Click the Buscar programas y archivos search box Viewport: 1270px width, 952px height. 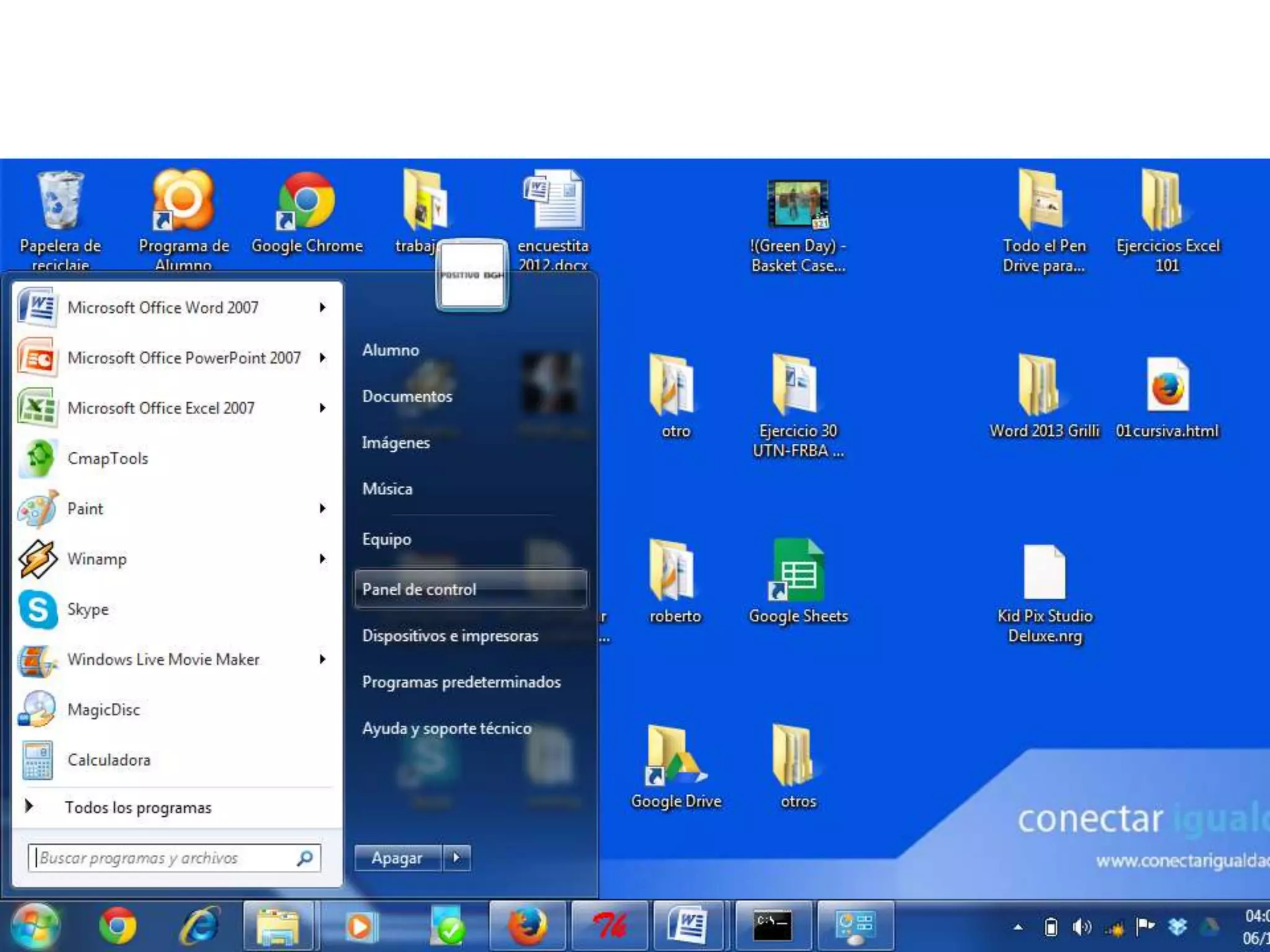point(164,858)
